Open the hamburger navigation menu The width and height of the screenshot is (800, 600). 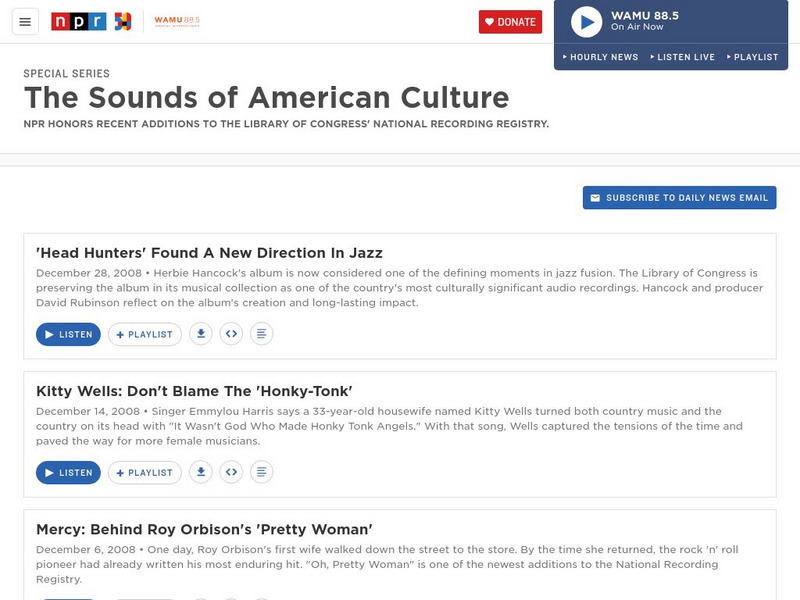point(25,22)
